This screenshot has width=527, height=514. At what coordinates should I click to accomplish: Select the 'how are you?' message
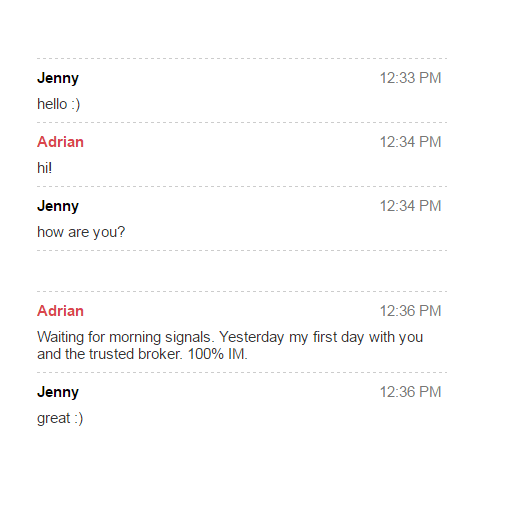[81, 232]
